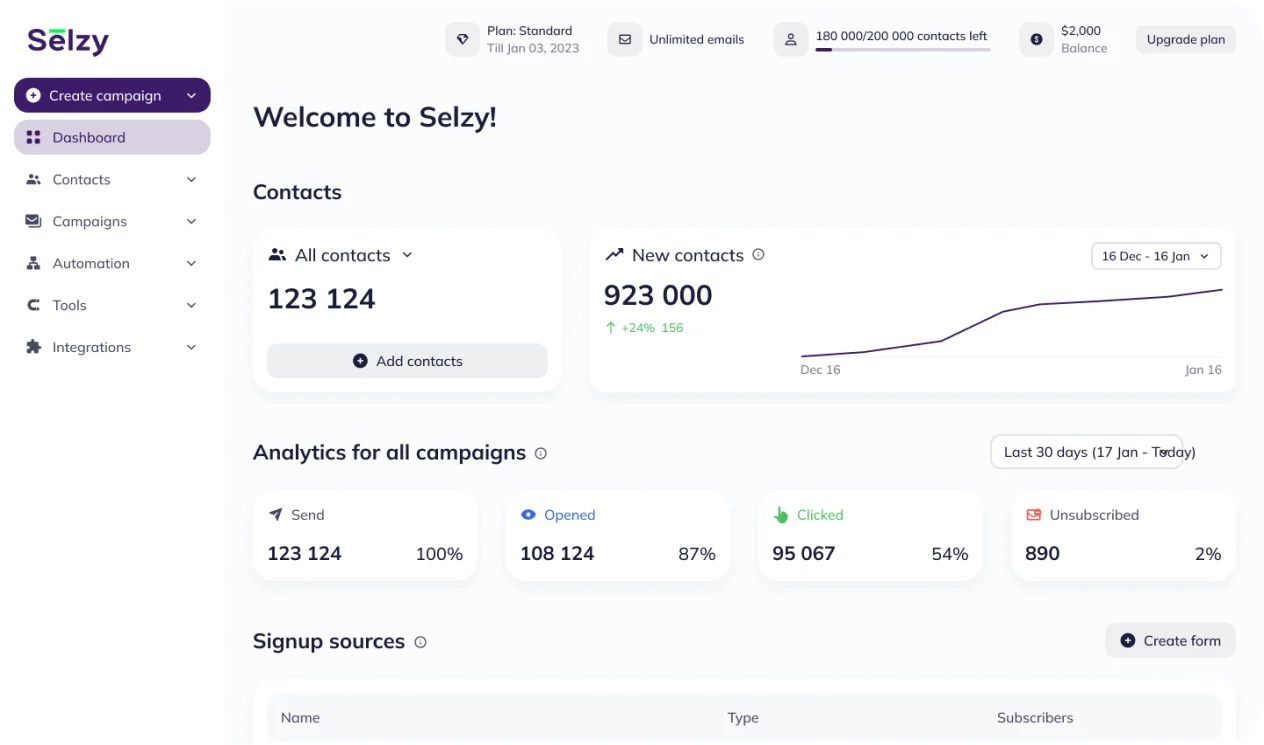Click the info icon beside Signup sources
Screen dimensions: 1264x745
click(420, 642)
